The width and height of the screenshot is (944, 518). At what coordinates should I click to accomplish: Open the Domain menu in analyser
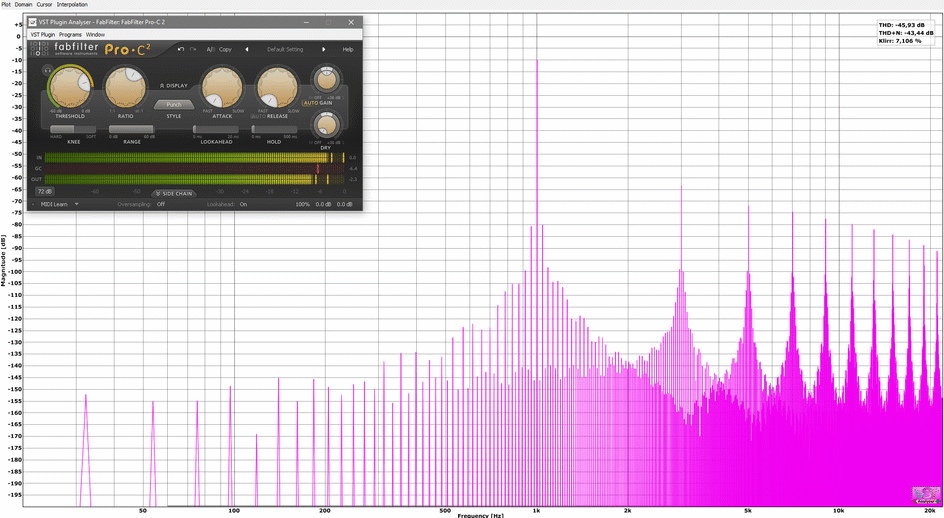coord(23,4)
